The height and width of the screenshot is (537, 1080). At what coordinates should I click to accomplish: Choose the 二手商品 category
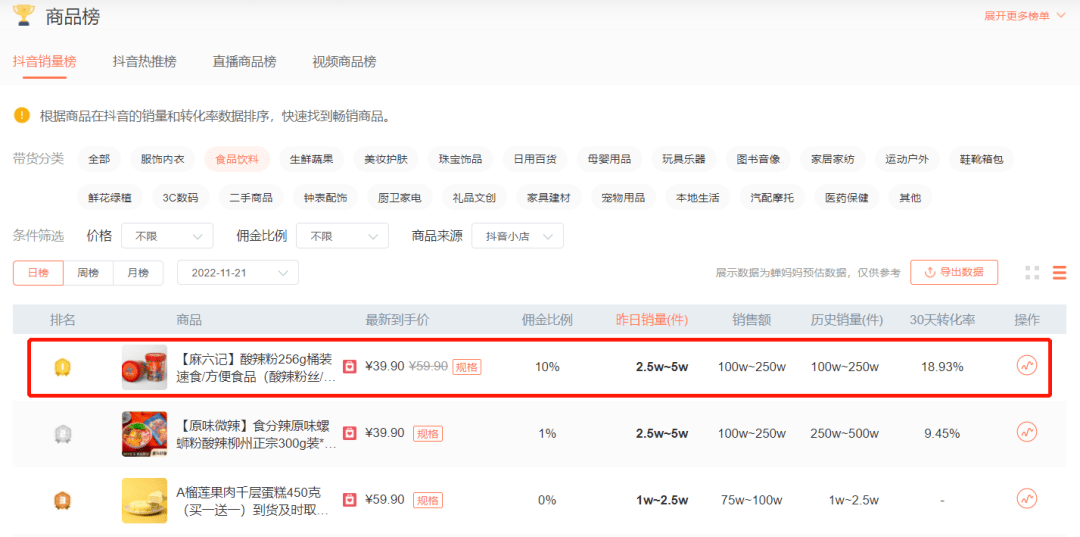pyautogui.click(x=251, y=198)
